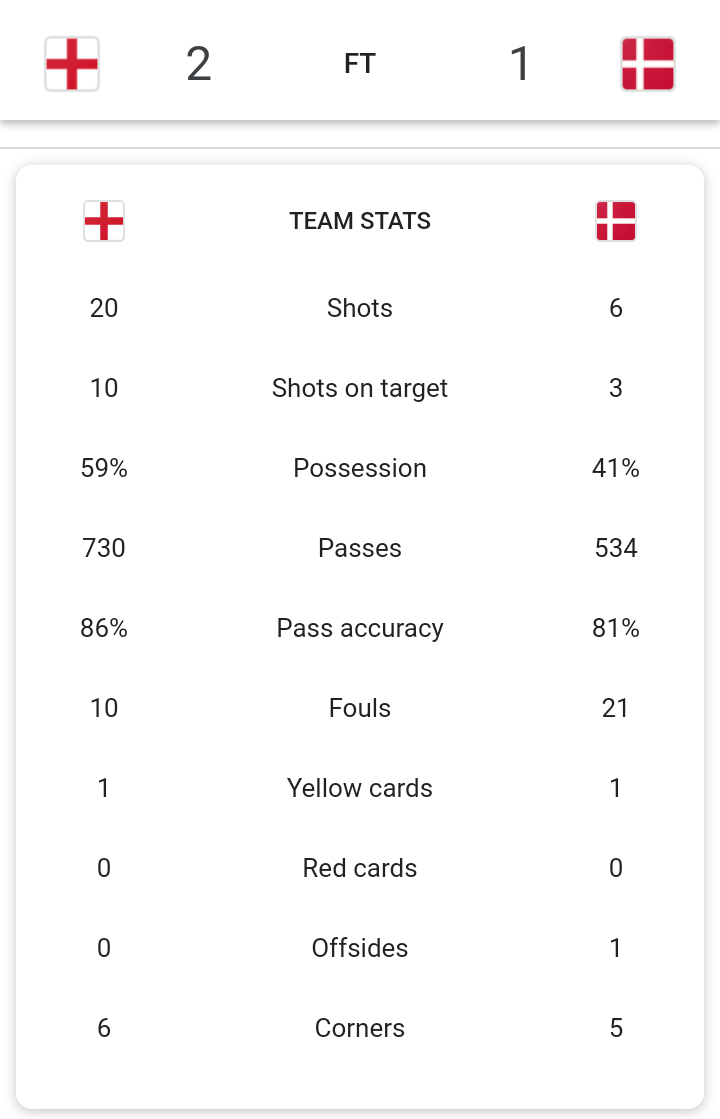Select the Denmark flag in Team Stats card
Viewport: 720px width, 1119px height.
[x=616, y=221]
